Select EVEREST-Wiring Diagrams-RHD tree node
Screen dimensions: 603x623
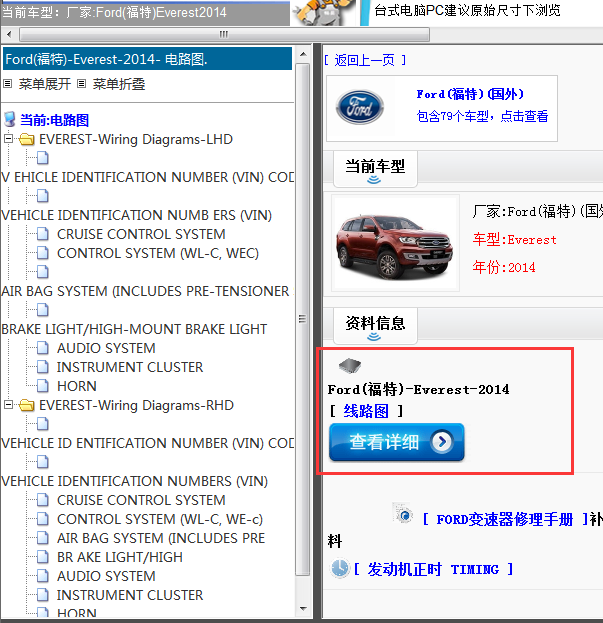tap(136, 405)
